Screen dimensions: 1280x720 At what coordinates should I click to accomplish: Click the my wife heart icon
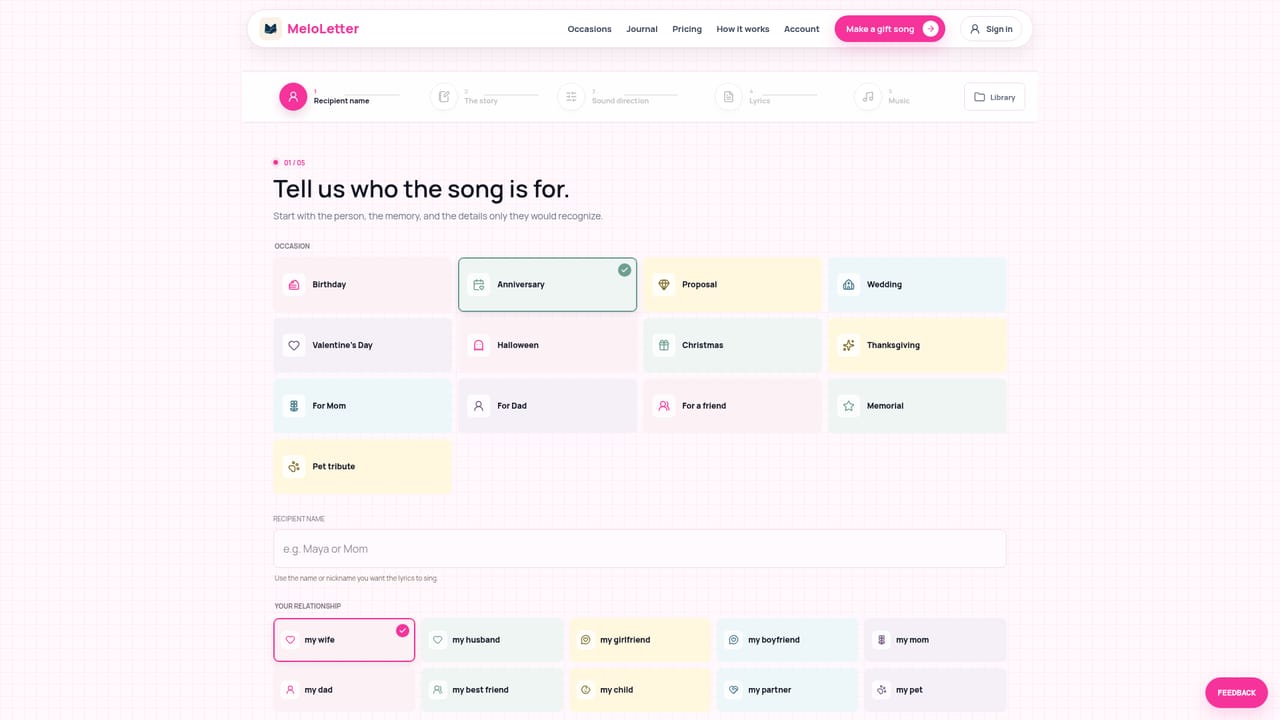pyautogui.click(x=290, y=640)
